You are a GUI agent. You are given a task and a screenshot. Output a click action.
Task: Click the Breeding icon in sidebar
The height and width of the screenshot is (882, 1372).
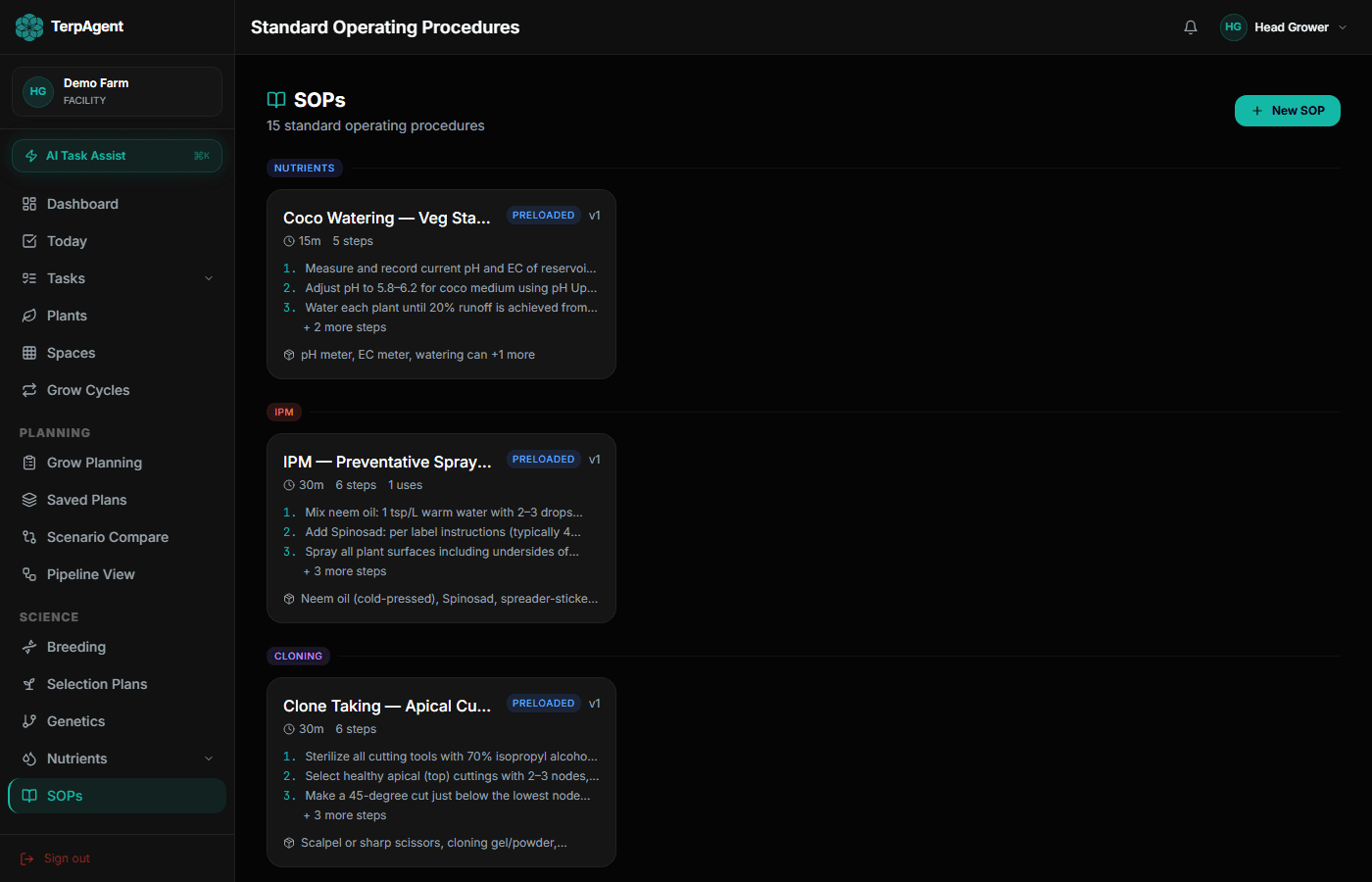click(29, 647)
